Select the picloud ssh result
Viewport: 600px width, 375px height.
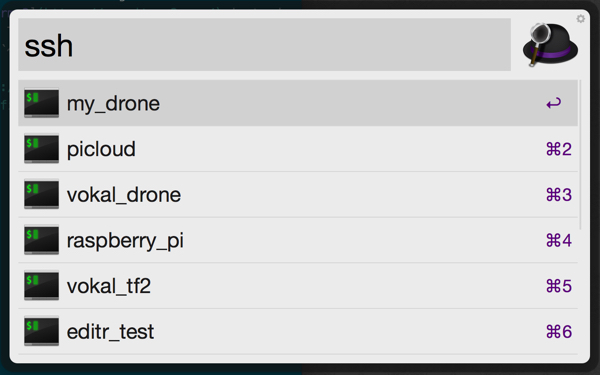coord(298,149)
